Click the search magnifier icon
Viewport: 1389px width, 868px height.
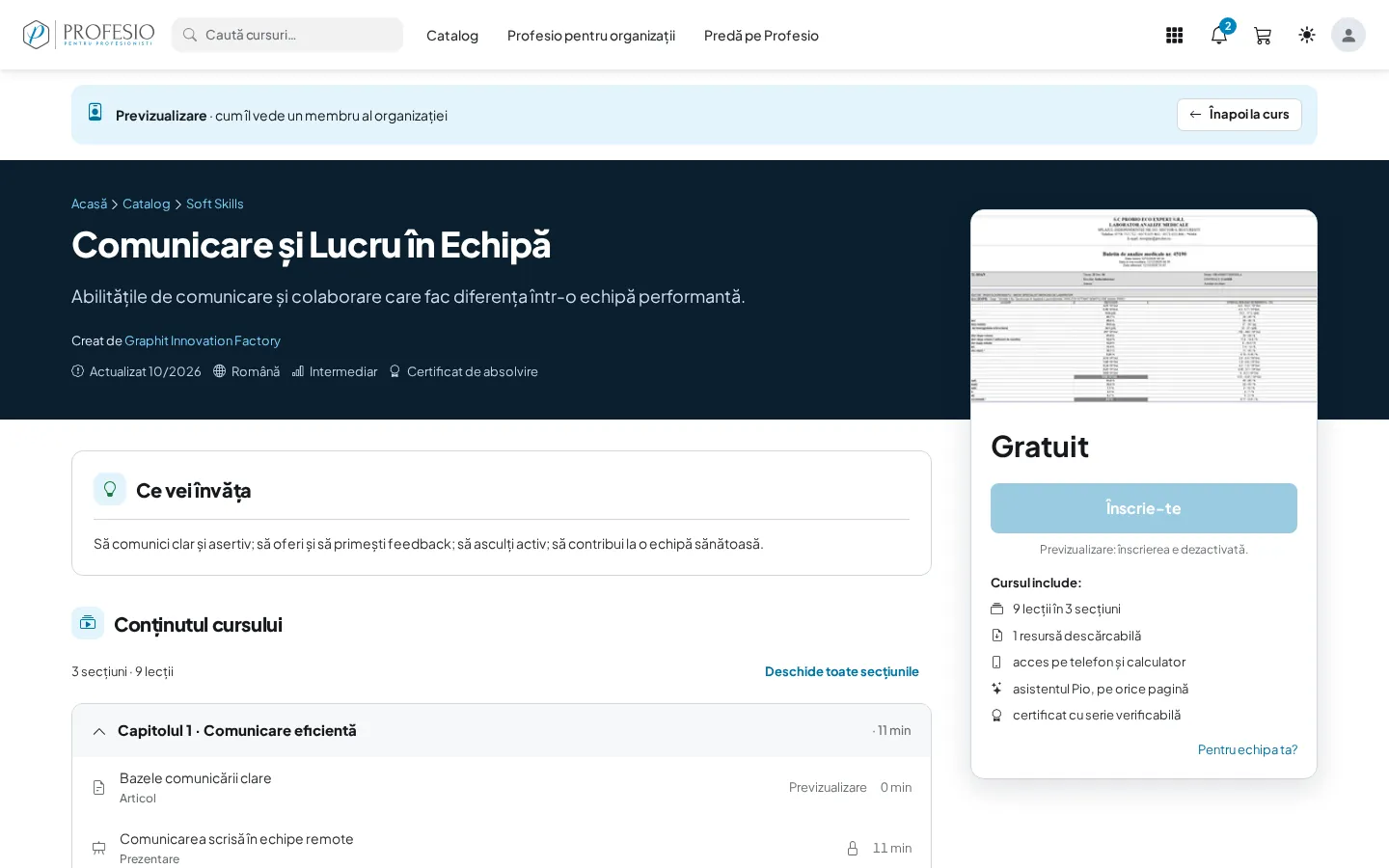pos(190,35)
